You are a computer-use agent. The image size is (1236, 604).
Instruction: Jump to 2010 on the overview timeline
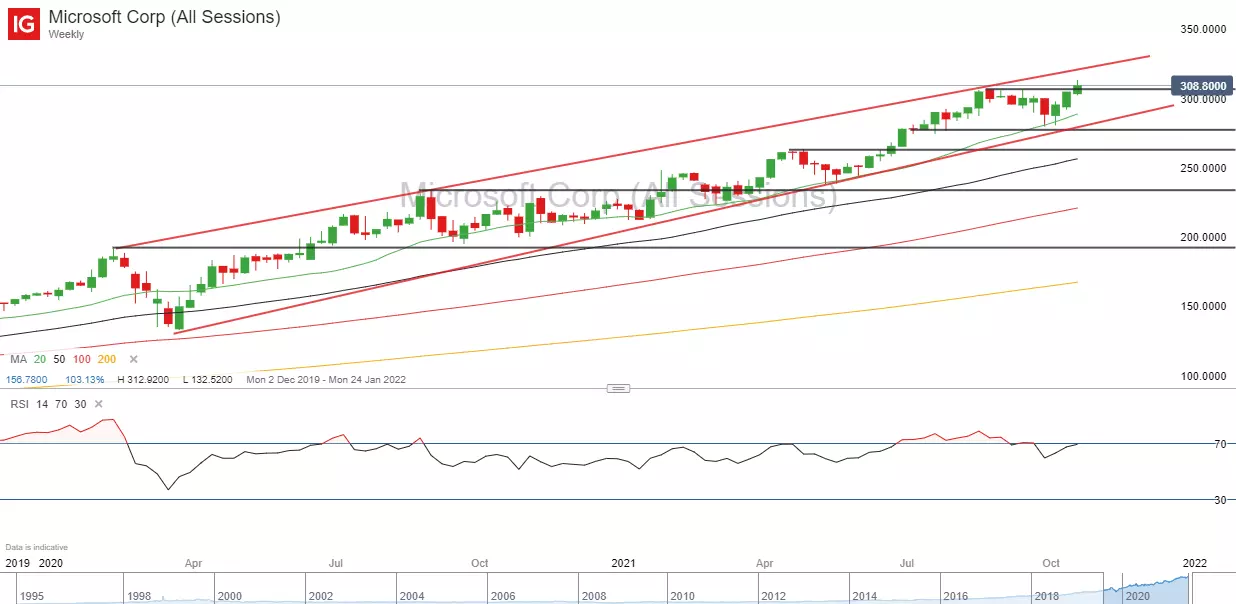pos(682,596)
